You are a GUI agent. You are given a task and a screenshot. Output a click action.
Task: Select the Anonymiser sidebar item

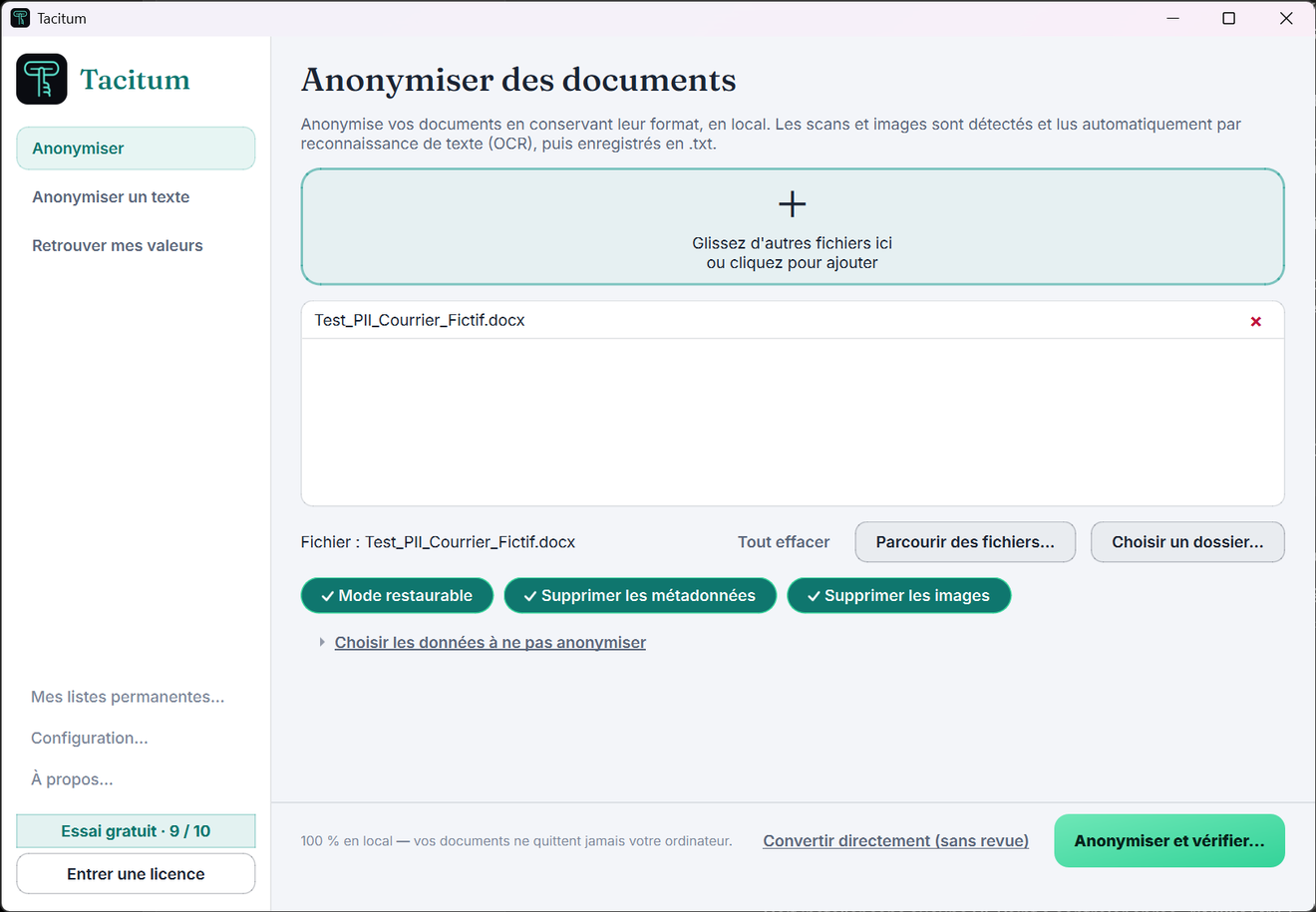pyautogui.click(x=136, y=149)
